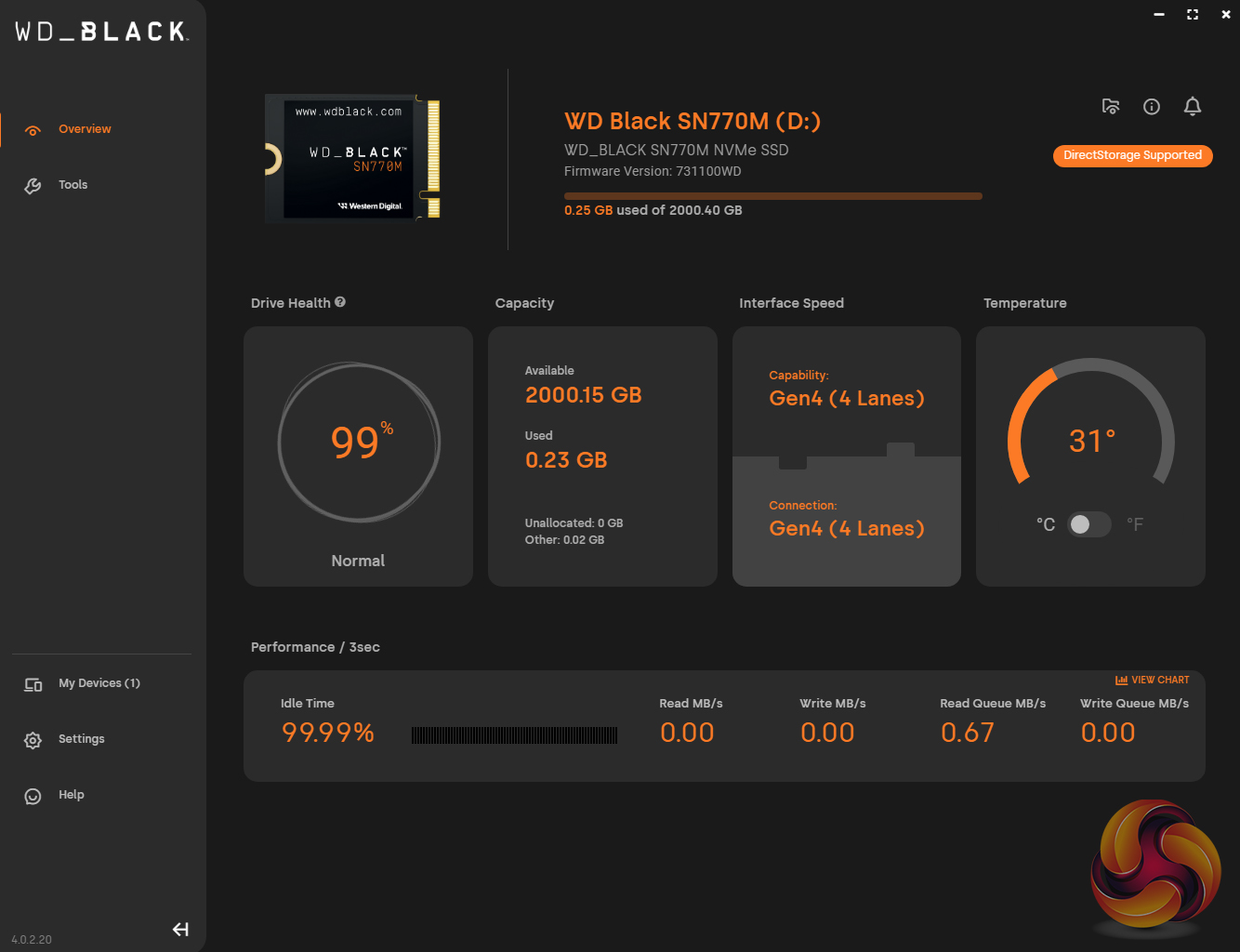Viewport: 1240px width, 952px height.
Task: Click the Overview eye icon in the sidebar
Action: point(33,130)
